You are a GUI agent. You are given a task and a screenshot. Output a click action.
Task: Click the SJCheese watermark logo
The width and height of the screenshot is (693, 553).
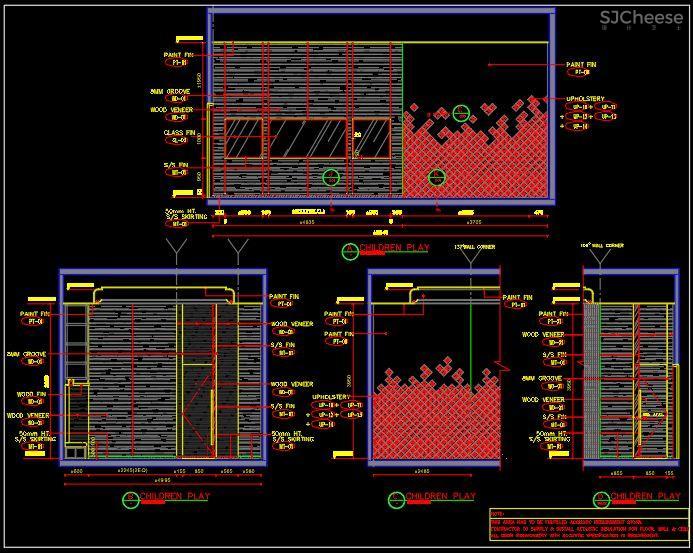tap(640, 18)
